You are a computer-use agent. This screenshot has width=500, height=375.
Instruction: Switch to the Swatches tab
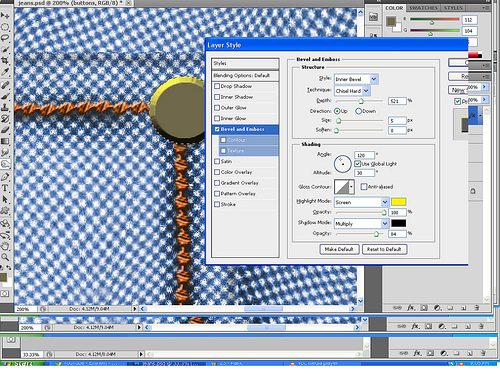coord(424,8)
